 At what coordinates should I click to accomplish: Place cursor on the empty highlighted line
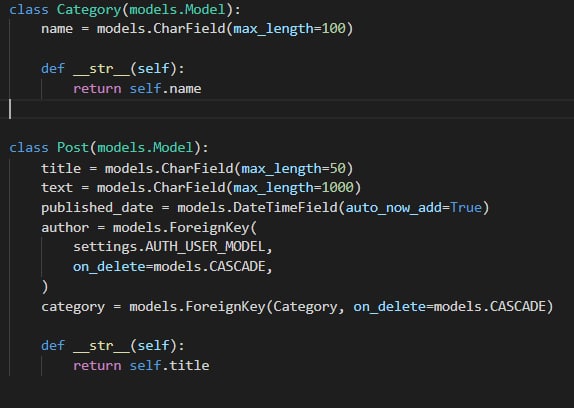(287, 109)
